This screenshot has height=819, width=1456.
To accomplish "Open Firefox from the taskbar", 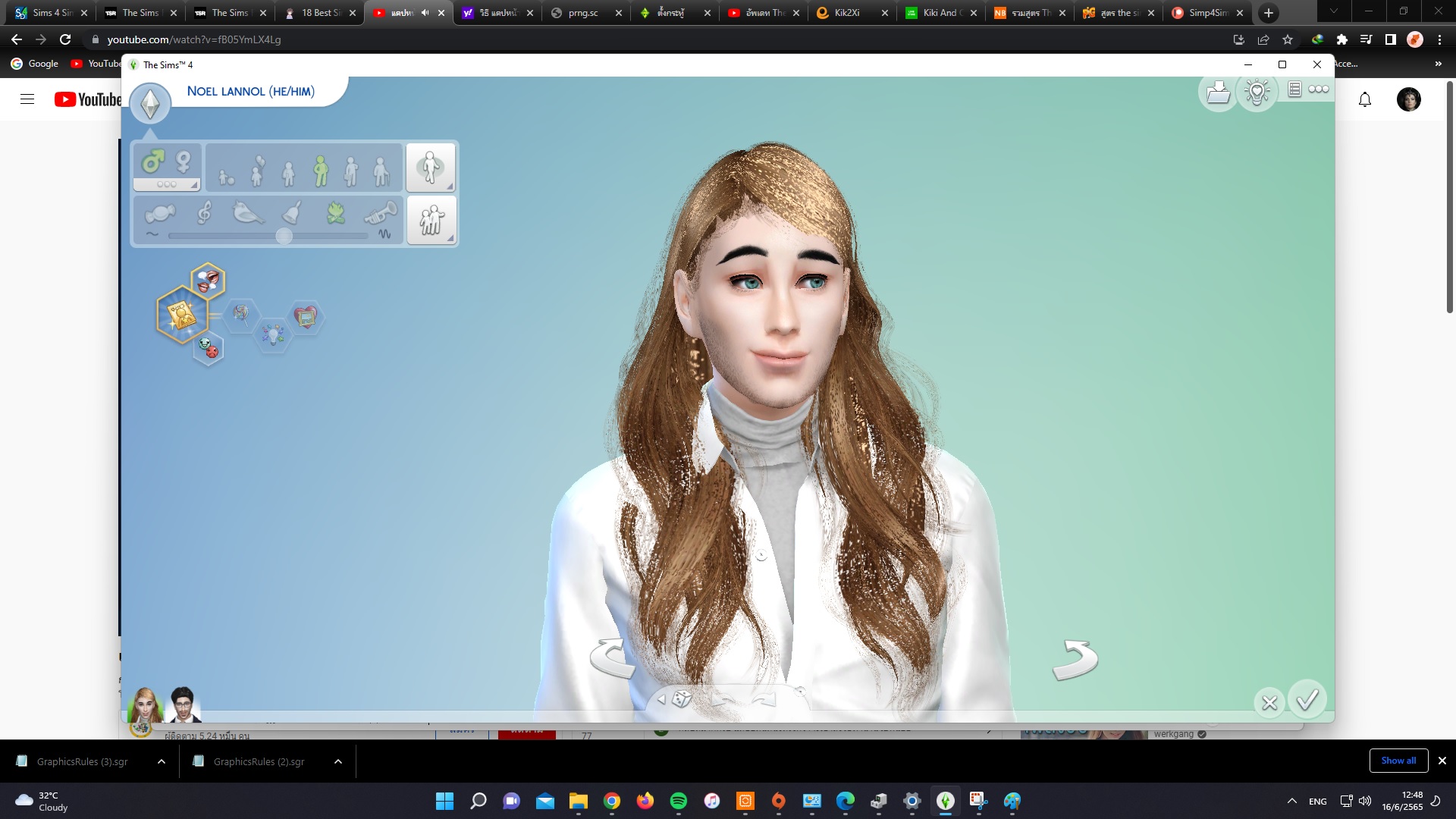I will pos(645,801).
